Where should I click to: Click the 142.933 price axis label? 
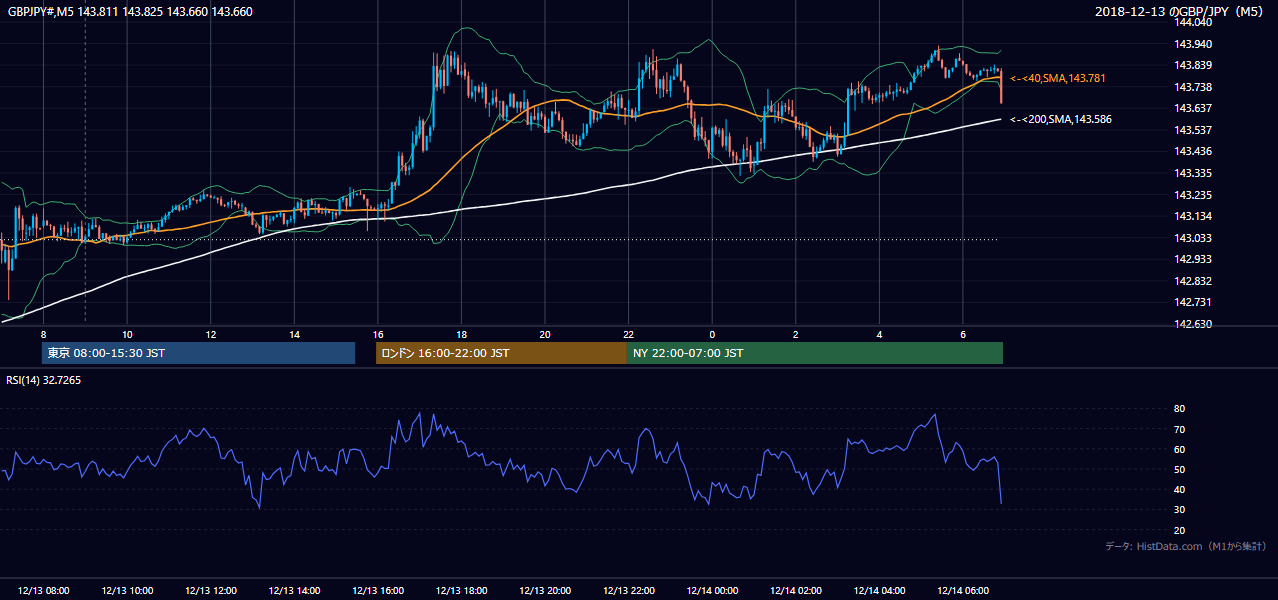tap(1193, 259)
